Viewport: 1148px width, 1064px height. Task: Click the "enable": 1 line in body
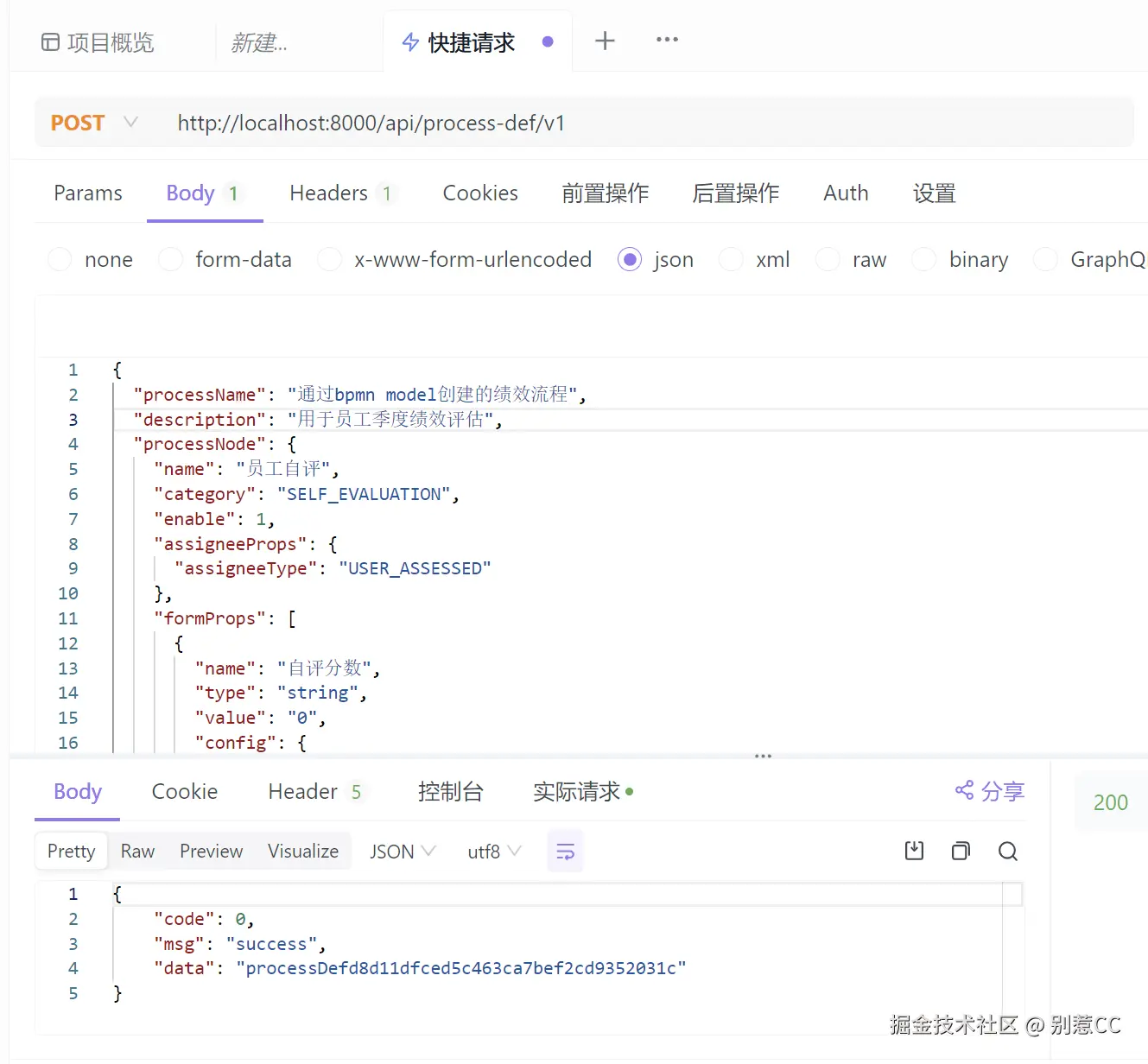click(x=214, y=519)
